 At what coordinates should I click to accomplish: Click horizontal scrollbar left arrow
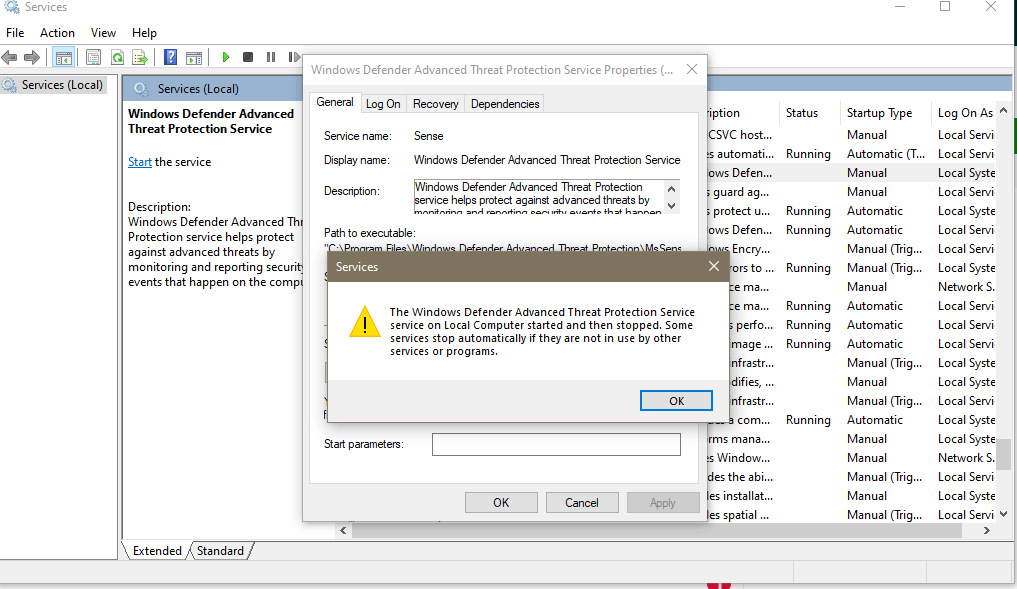pyautogui.click(x=343, y=531)
